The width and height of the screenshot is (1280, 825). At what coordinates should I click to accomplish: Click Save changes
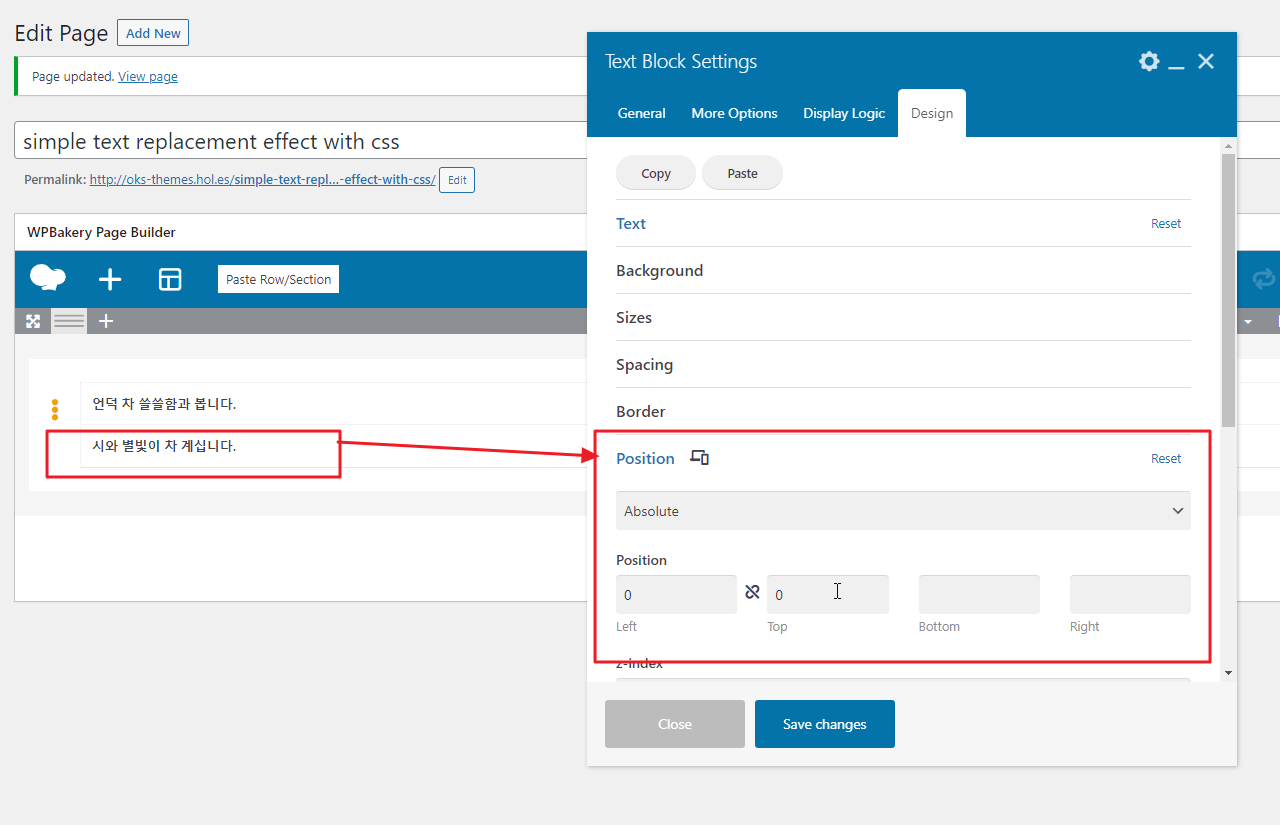point(825,724)
